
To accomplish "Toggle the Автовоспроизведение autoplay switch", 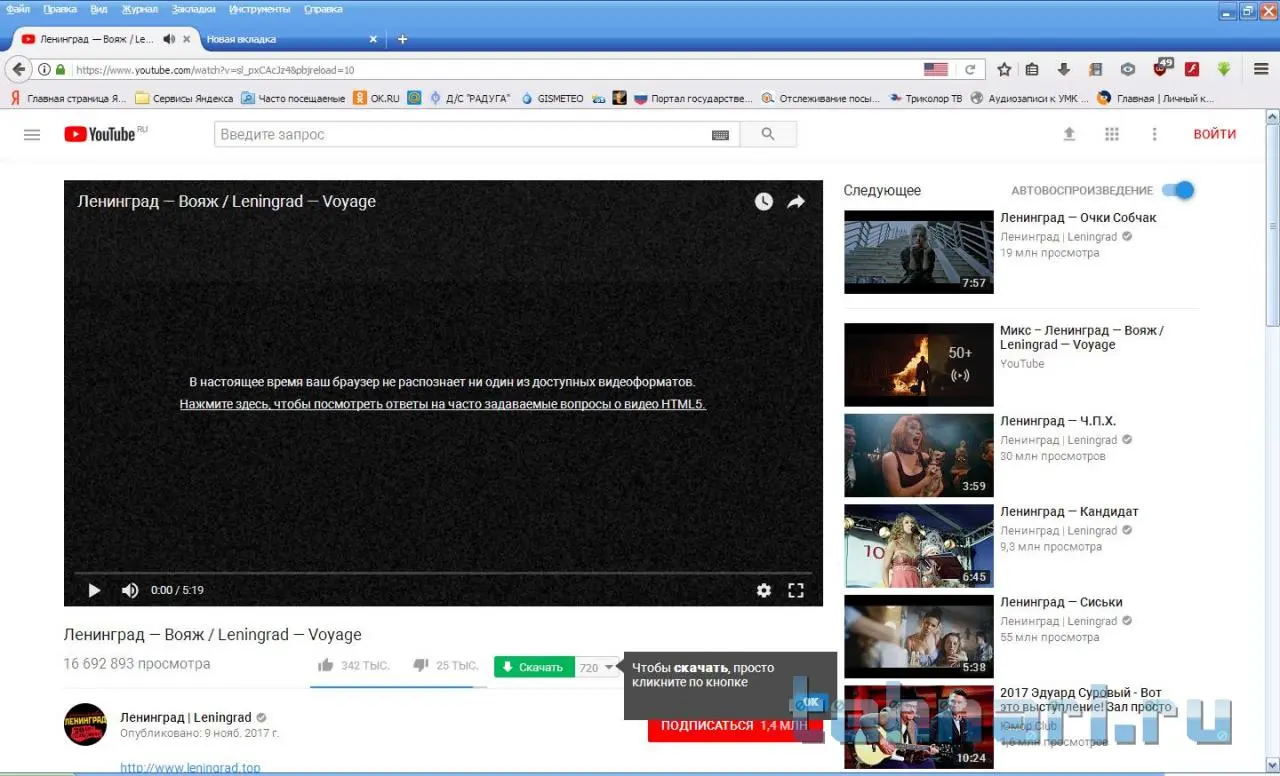I will [1180, 190].
